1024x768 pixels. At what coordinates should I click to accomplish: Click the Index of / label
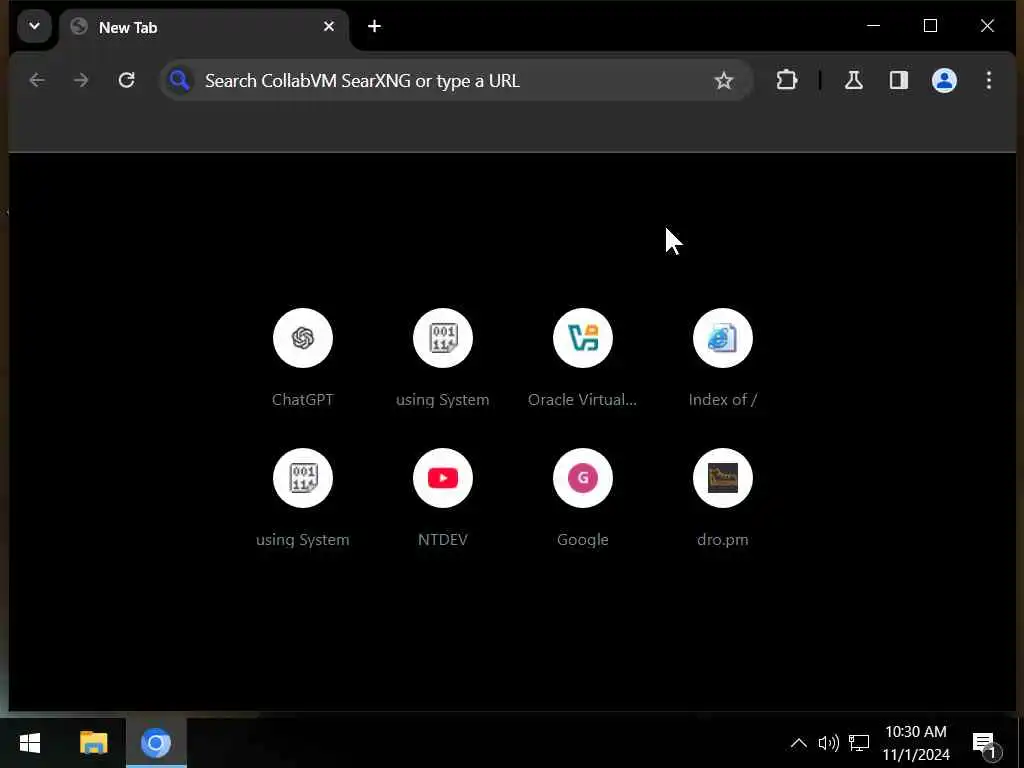(x=722, y=400)
